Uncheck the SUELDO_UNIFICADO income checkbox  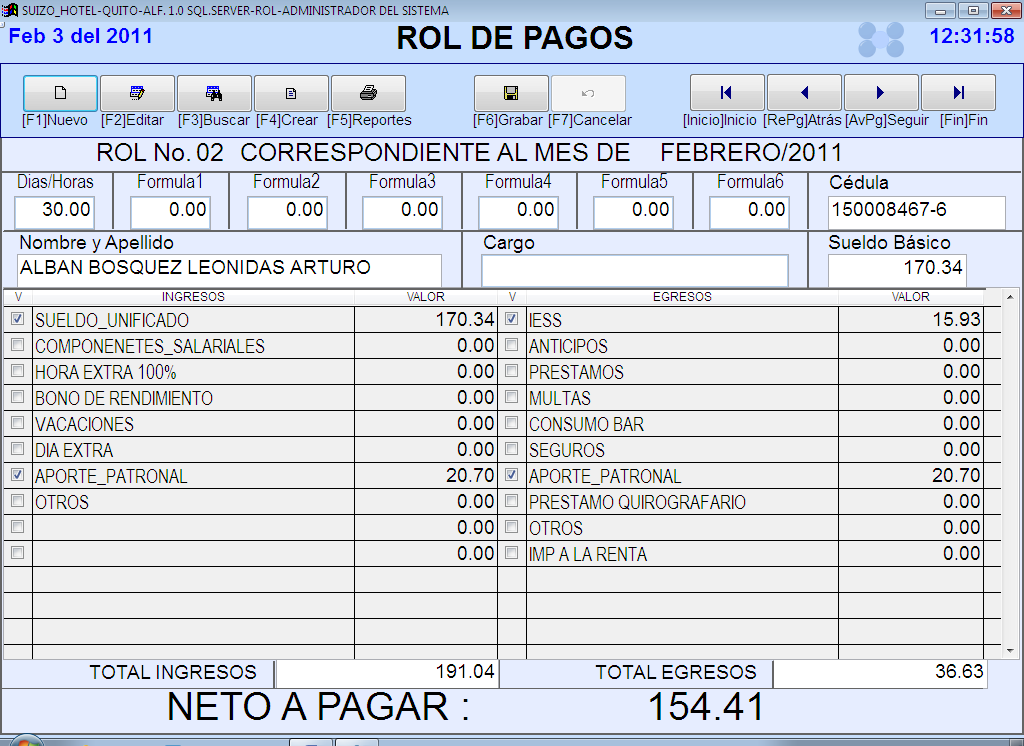pyautogui.click(x=17, y=319)
